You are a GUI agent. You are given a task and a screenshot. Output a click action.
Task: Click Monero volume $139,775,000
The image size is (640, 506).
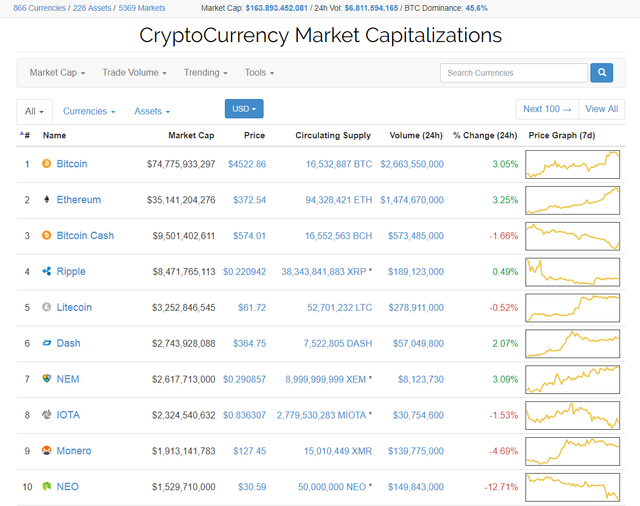416,451
